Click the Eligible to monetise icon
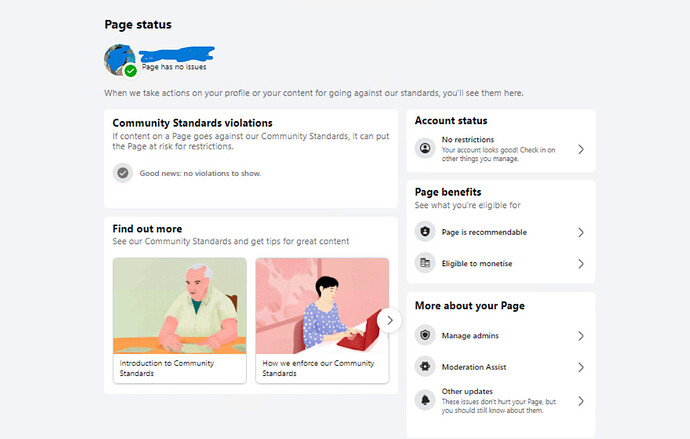Screen dimensions: 690x439 pyautogui.click(x=425, y=264)
